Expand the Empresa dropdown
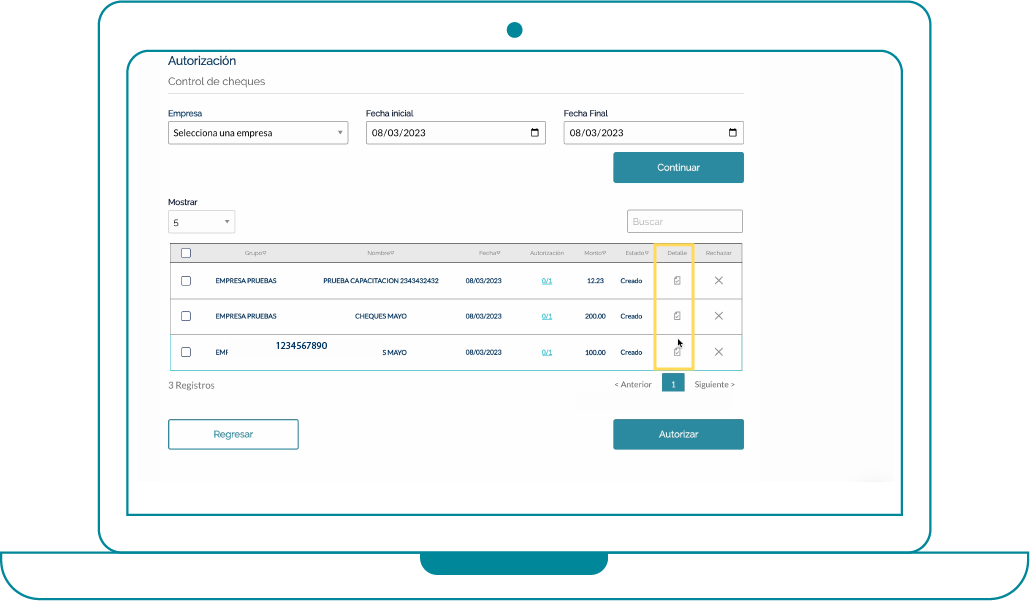 point(258,133)
